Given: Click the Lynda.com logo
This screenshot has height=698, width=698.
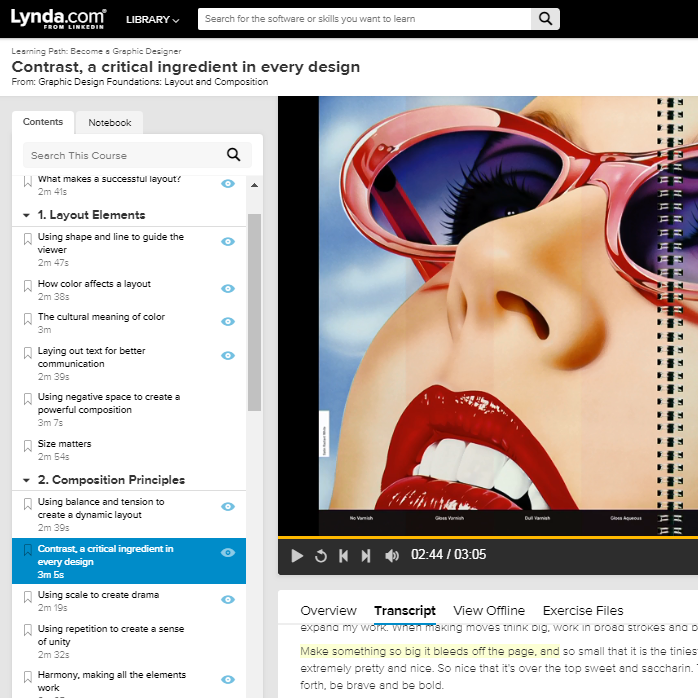Looking at the screenshot, I should click(x=58, y=19).
